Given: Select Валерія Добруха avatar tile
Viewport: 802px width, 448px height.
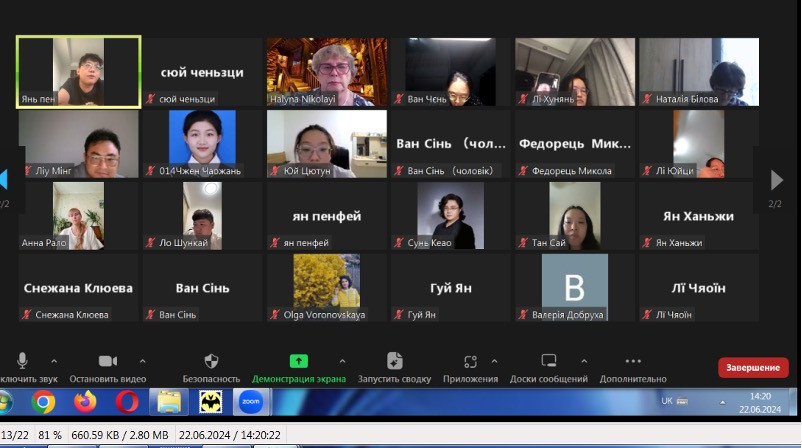Looking at the screenshot, I should (x=575, y=287).
